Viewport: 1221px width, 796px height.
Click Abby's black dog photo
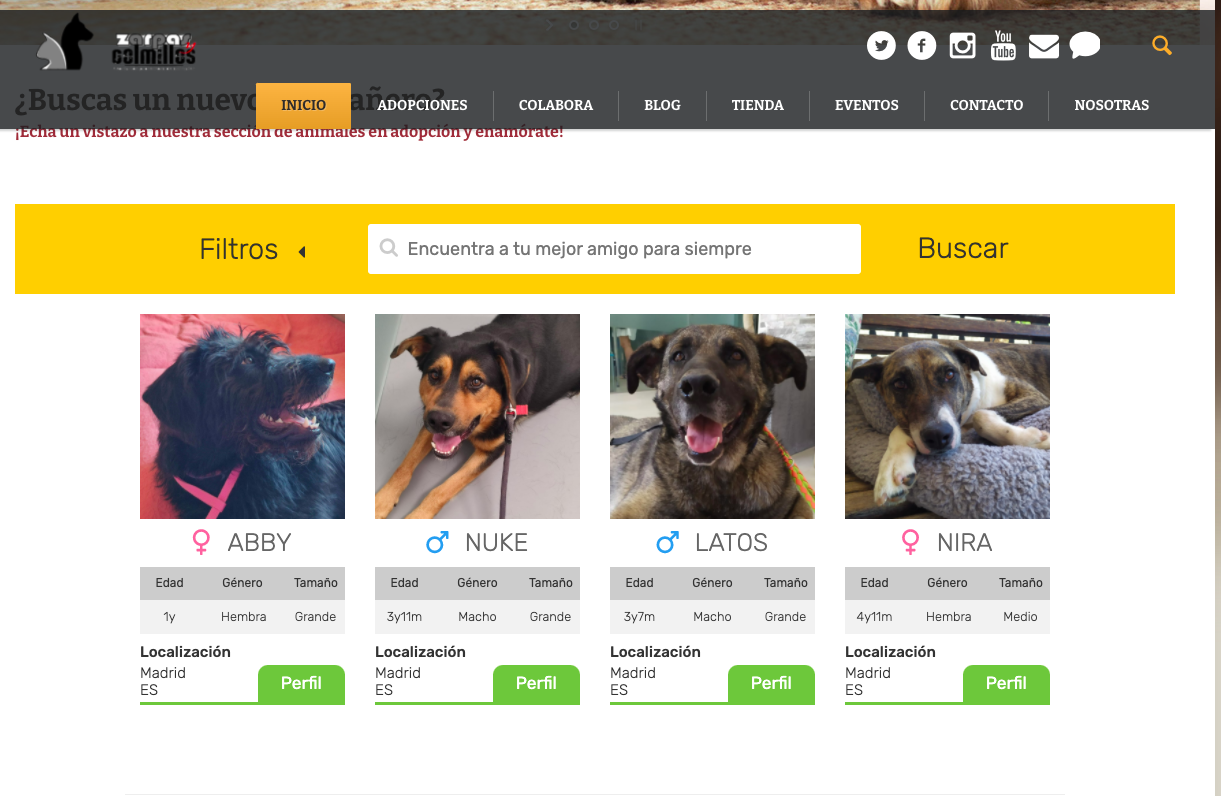click(x=242, y=416)
